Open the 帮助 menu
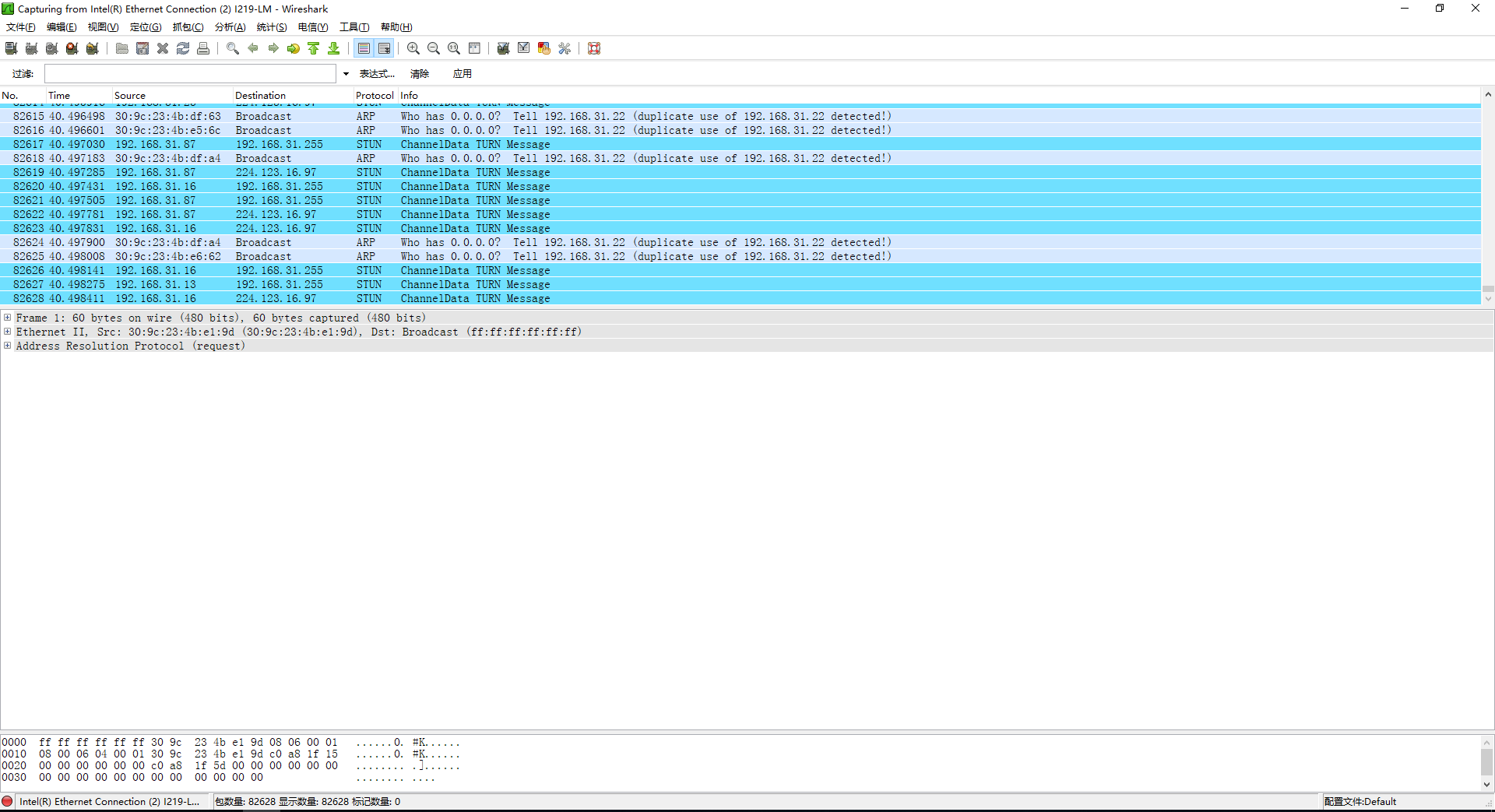Image resolution: width=1495 pixels, height=812 pixels. coord(396,27)
